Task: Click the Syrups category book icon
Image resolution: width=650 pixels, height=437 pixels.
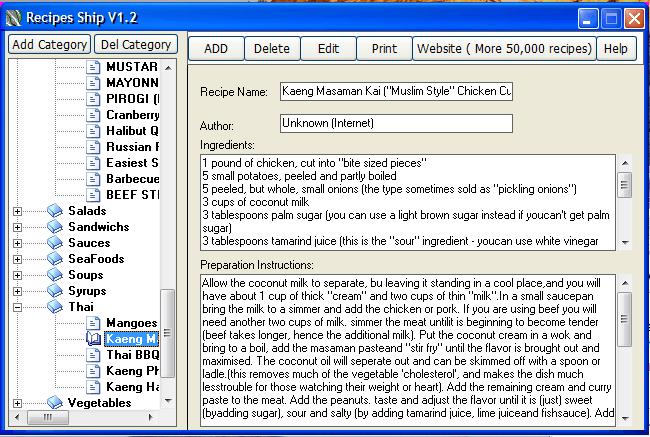Action: point(55,291)
